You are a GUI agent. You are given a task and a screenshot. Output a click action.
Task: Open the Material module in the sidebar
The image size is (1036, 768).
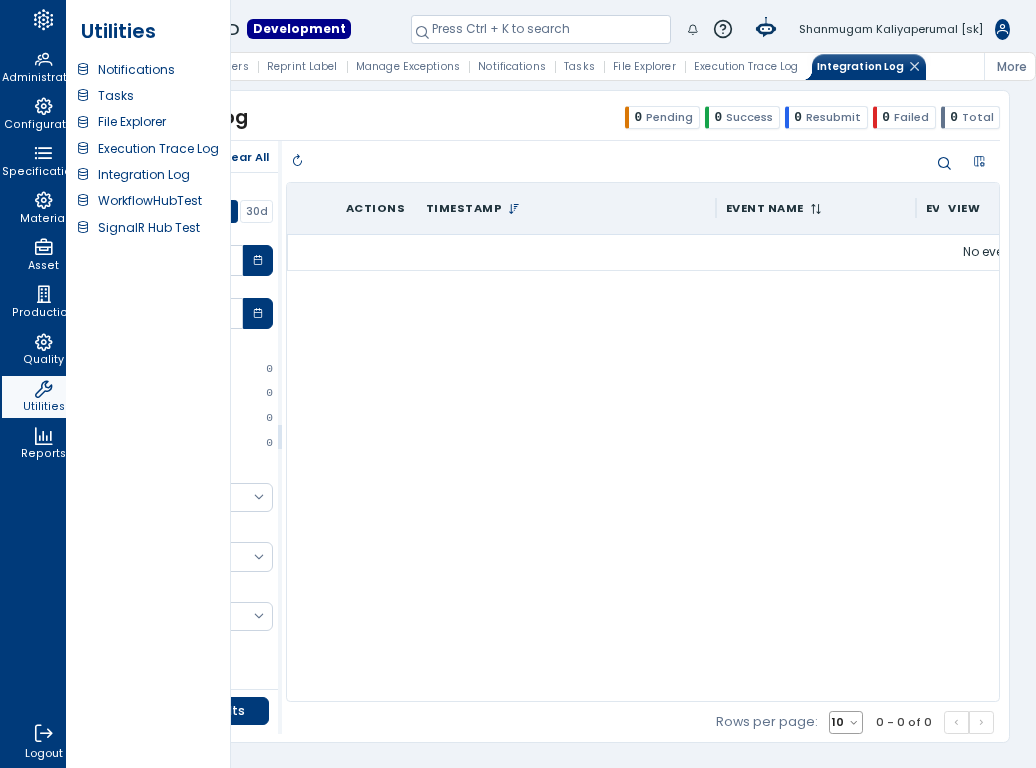(34, 209)
